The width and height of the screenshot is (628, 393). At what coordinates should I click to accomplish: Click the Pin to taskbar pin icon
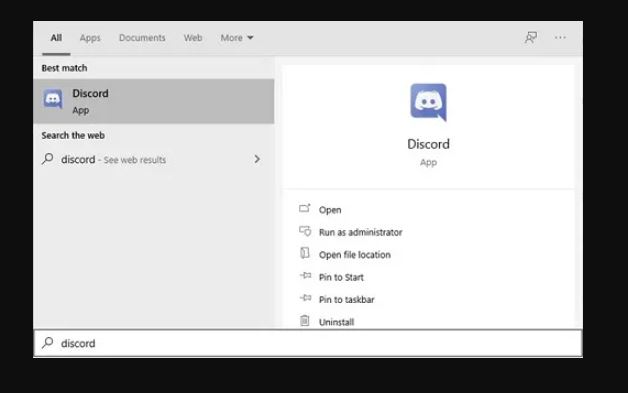[305, 298]
